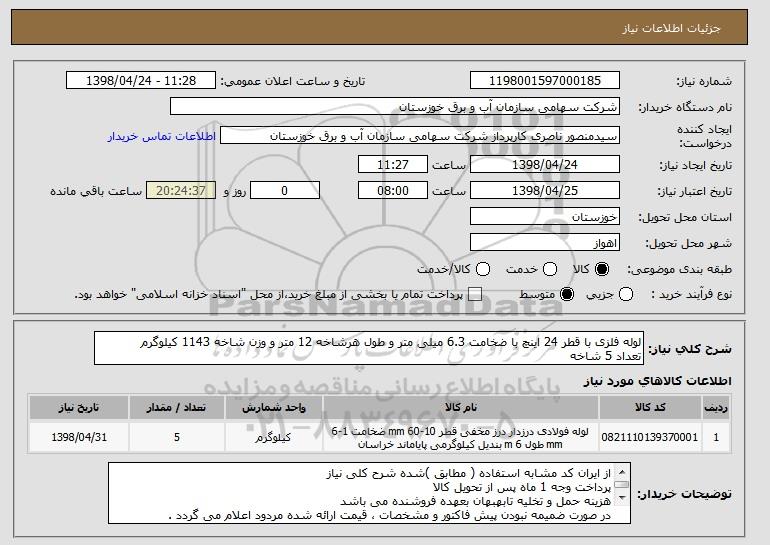The width and height of the screenshot is (770, 545).
Task: Click the اطلاعات کالاهای مورد نیاز heading
Action: [x=657, y=381]
